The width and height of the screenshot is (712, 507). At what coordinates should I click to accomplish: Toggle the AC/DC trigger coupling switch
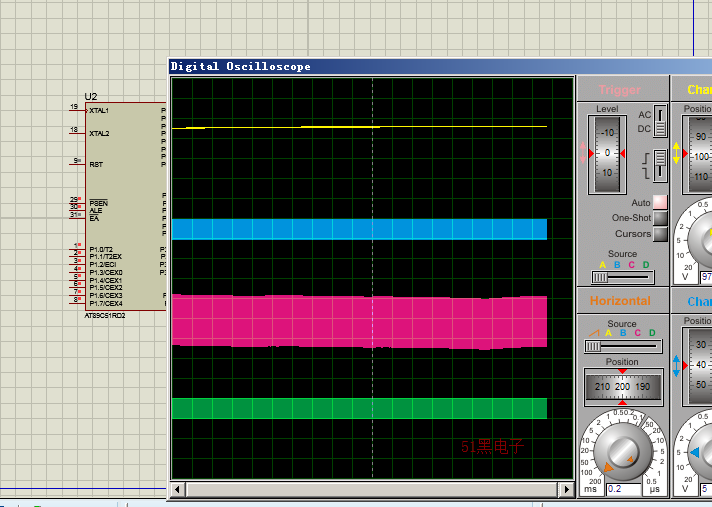(x=660, y=120)
